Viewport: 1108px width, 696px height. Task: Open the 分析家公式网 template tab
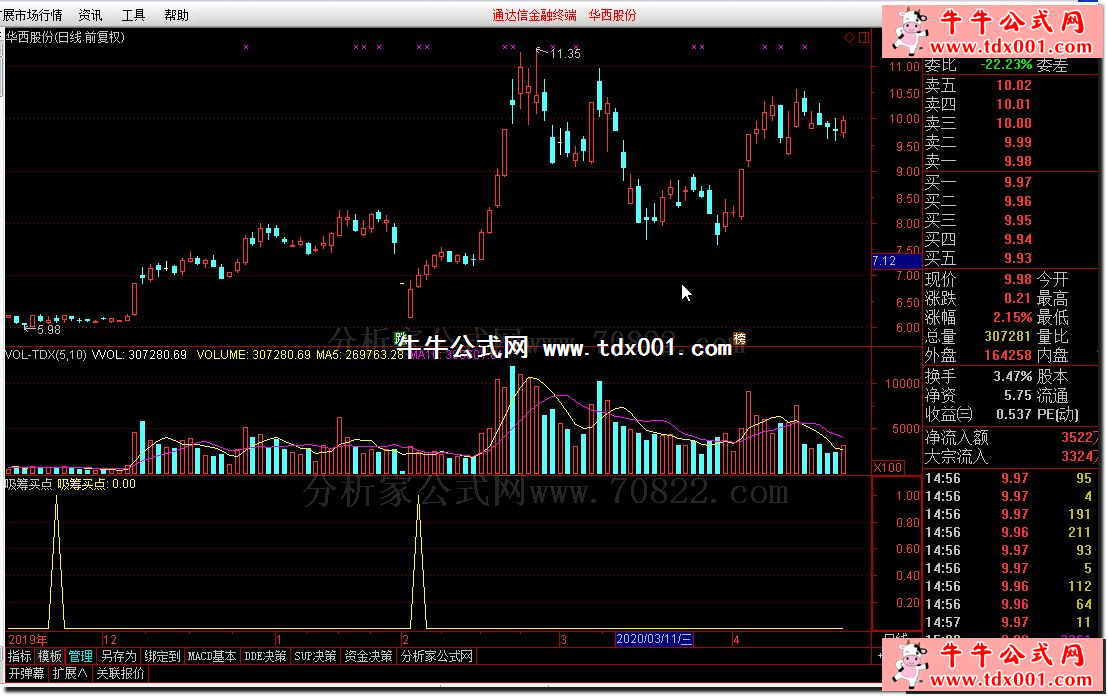pos(437,656)
